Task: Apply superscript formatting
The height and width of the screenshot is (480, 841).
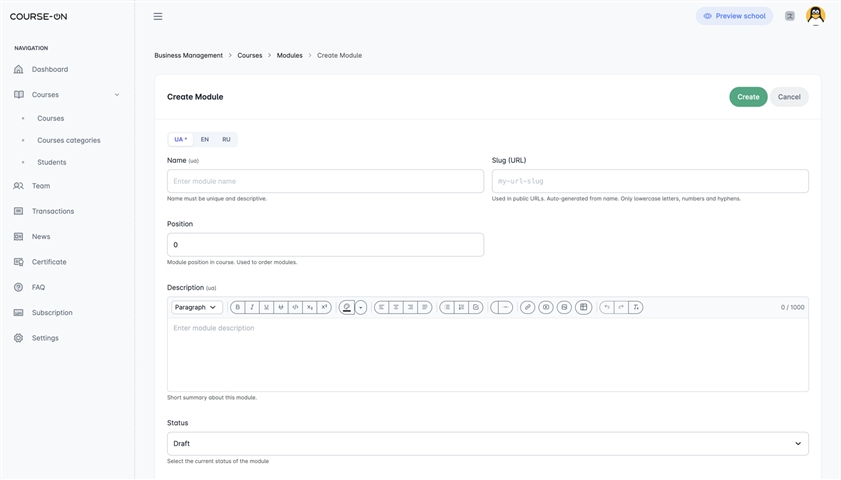Action: (324, 307)
